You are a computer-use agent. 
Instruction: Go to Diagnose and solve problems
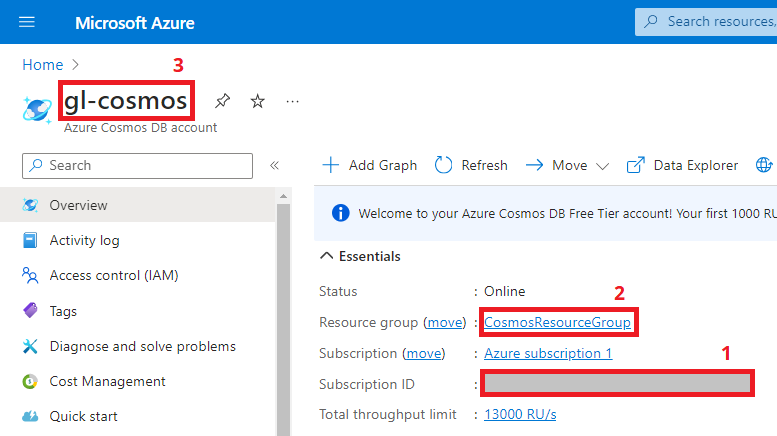pyautogui.click(x=142, y=346)
